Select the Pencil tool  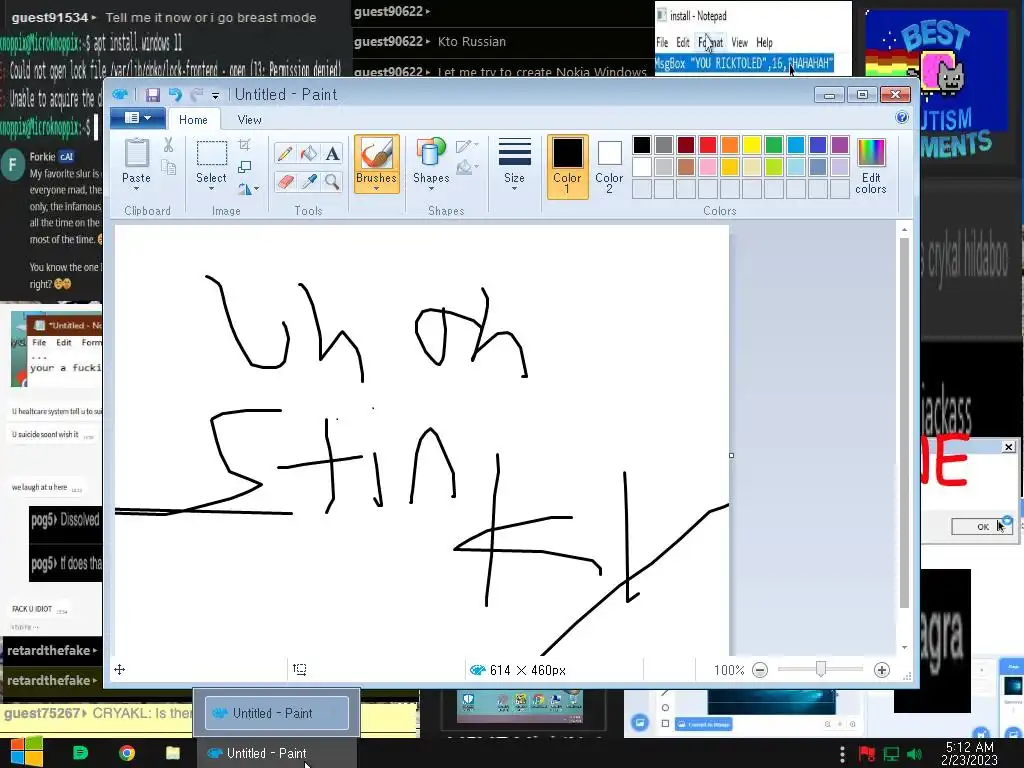[x=285, y=153]
